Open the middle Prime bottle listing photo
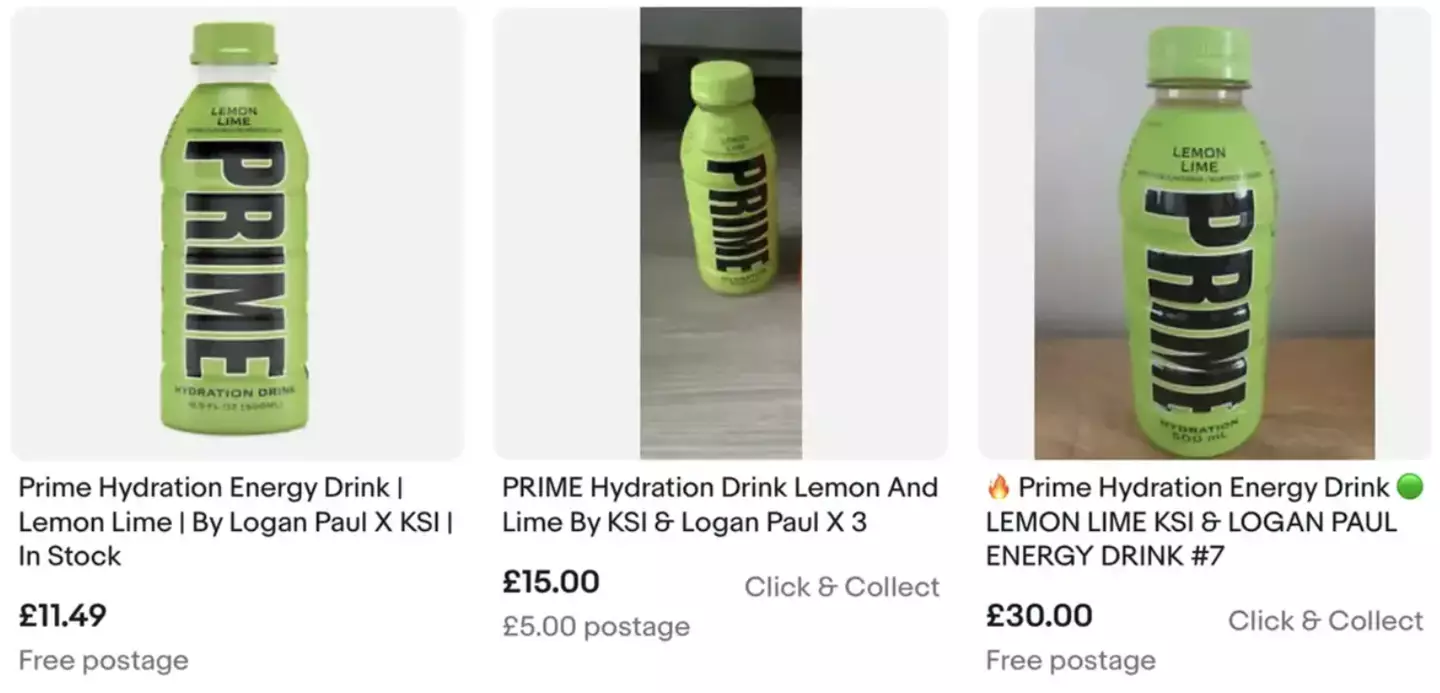 (721, 233)
